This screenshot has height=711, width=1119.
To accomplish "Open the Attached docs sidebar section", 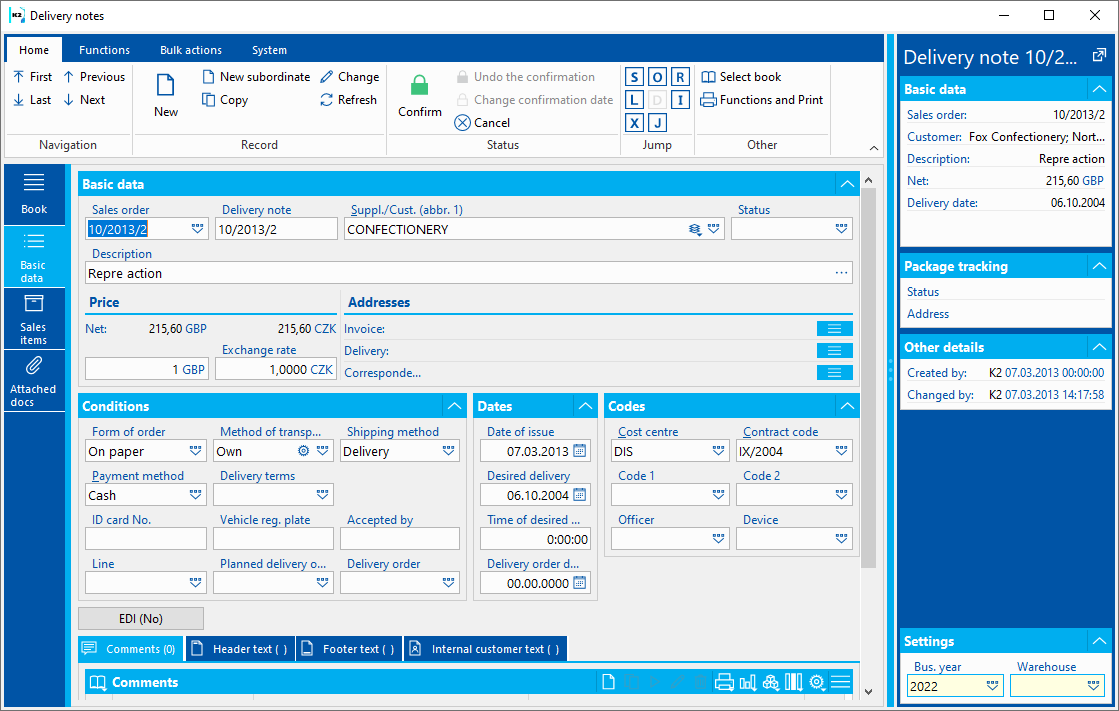I will tap(34, 381).
